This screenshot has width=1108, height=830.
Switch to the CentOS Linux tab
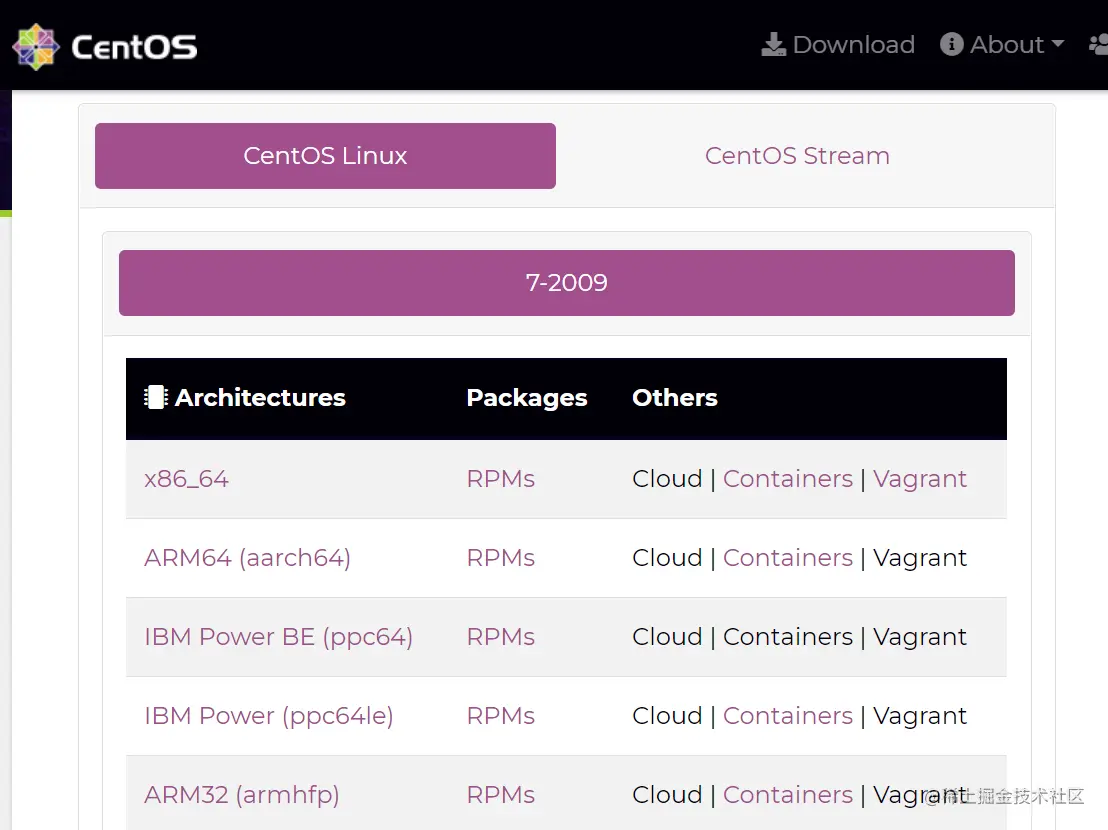click(325, 156)
